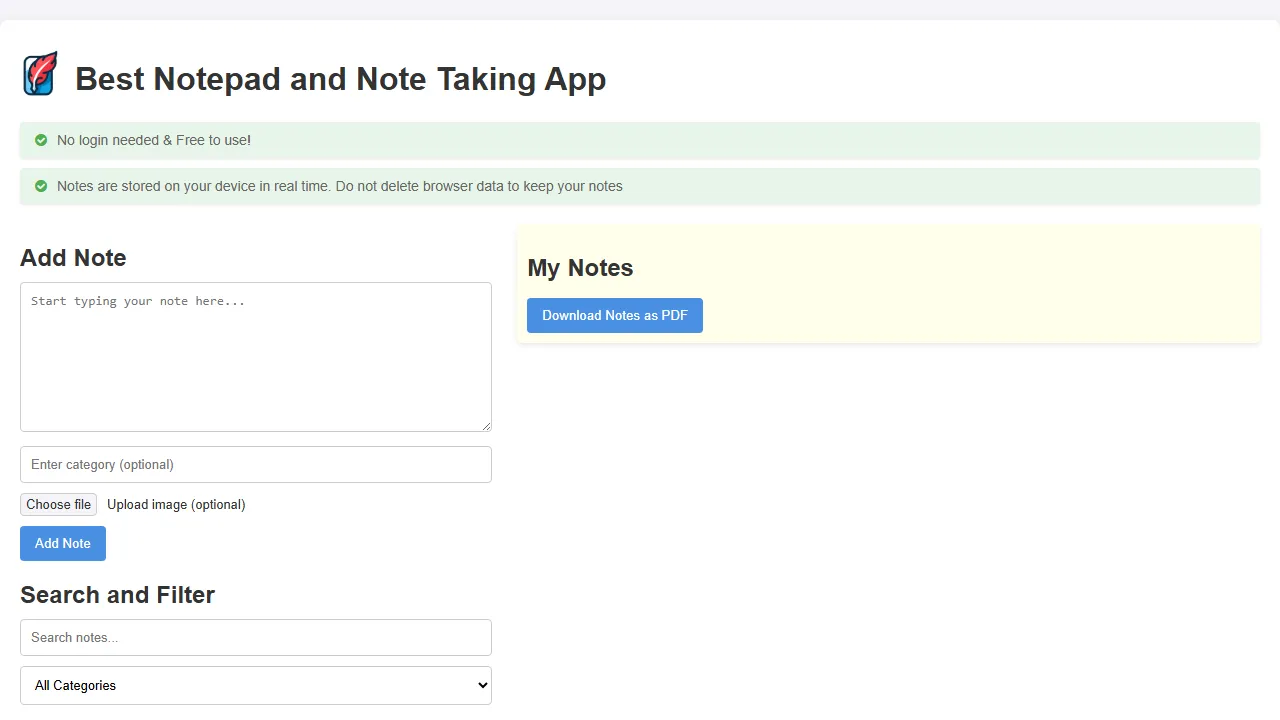Image resolution: width=1280 pixels, height=720 pixels.
Task: Click the Download Notes as PDF button
Action: pyautogui.click(x=614, y=315)
